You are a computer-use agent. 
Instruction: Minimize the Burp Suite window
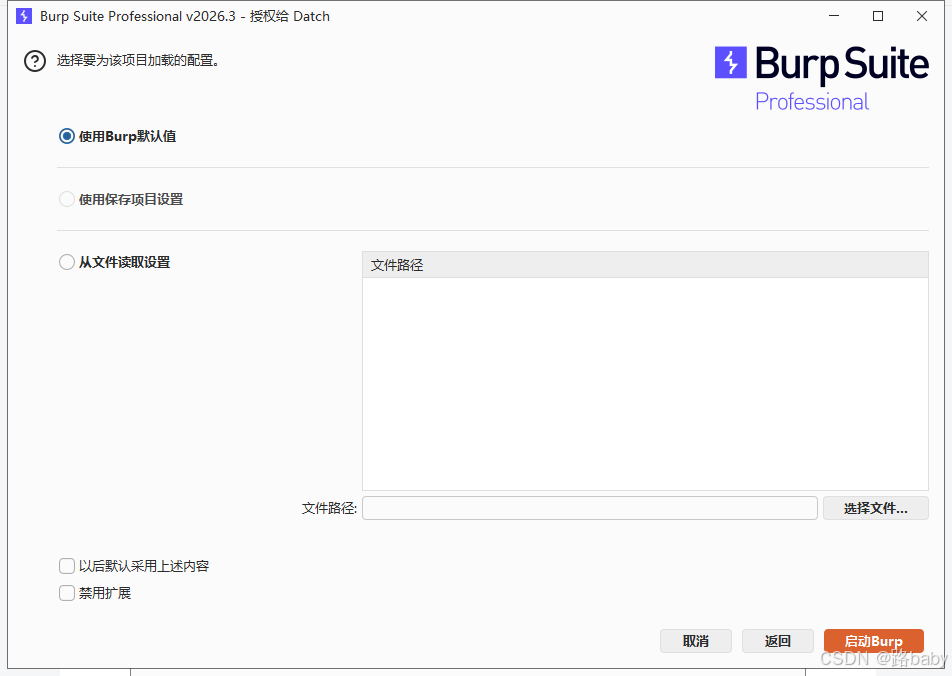(x=833, y=16)
